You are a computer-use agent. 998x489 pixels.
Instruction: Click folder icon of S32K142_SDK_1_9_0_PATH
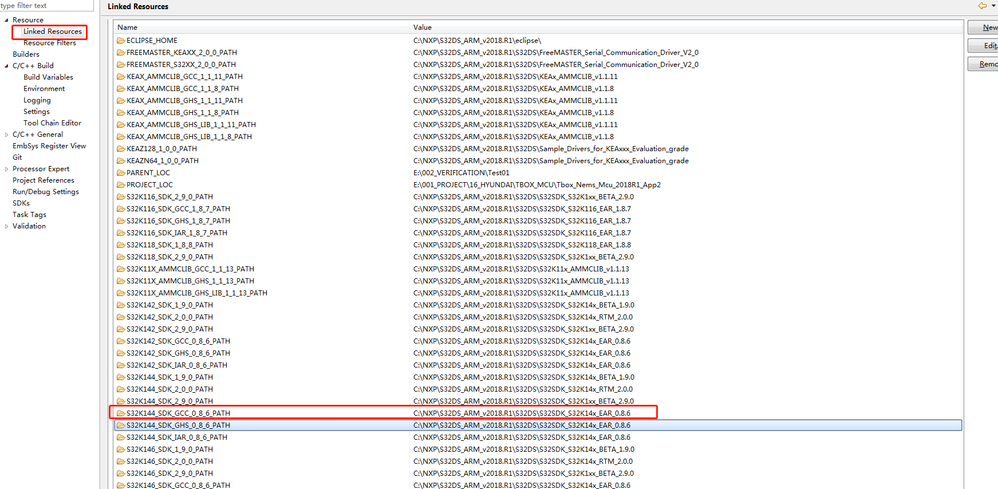tap(121, 305)
